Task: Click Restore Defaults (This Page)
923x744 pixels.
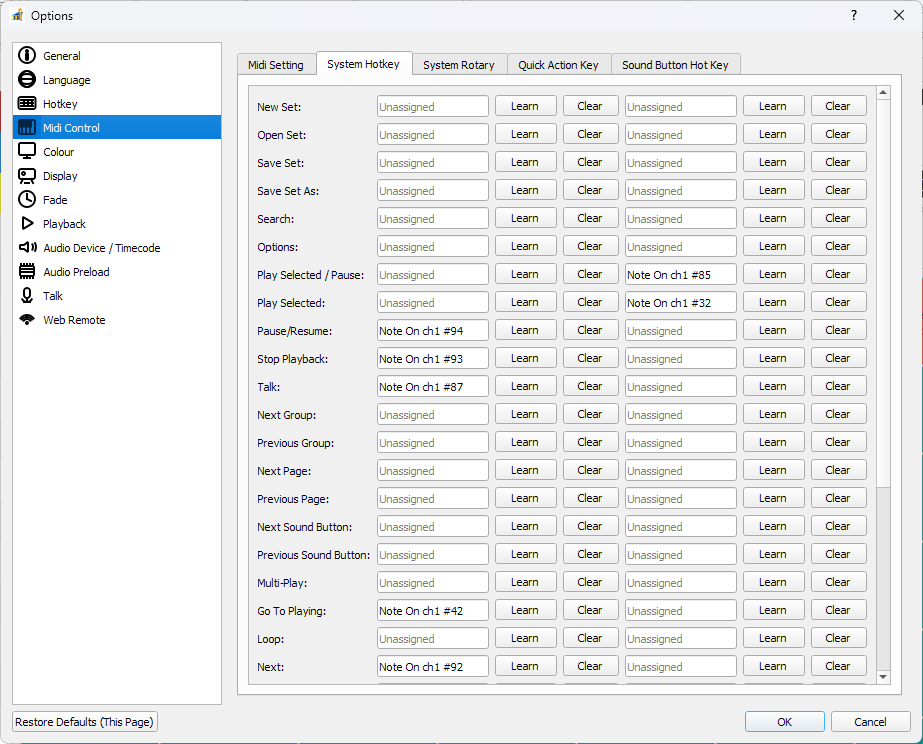Action: pos(84,721)
